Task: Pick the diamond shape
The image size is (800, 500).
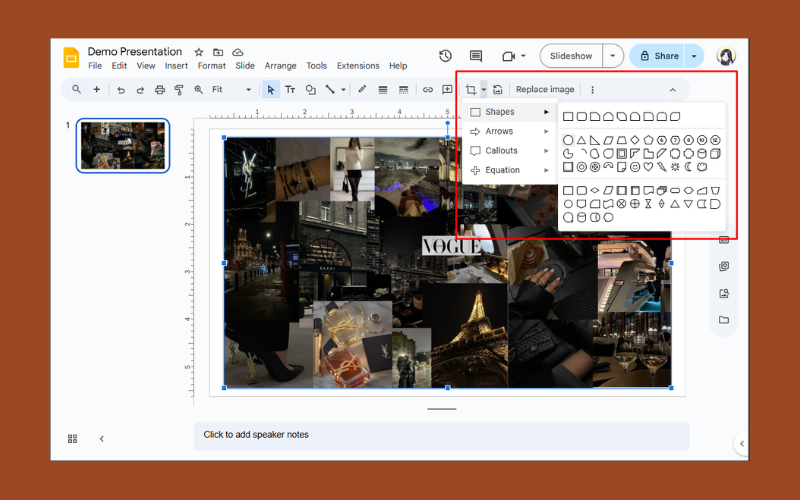Action: pos(635,140)
